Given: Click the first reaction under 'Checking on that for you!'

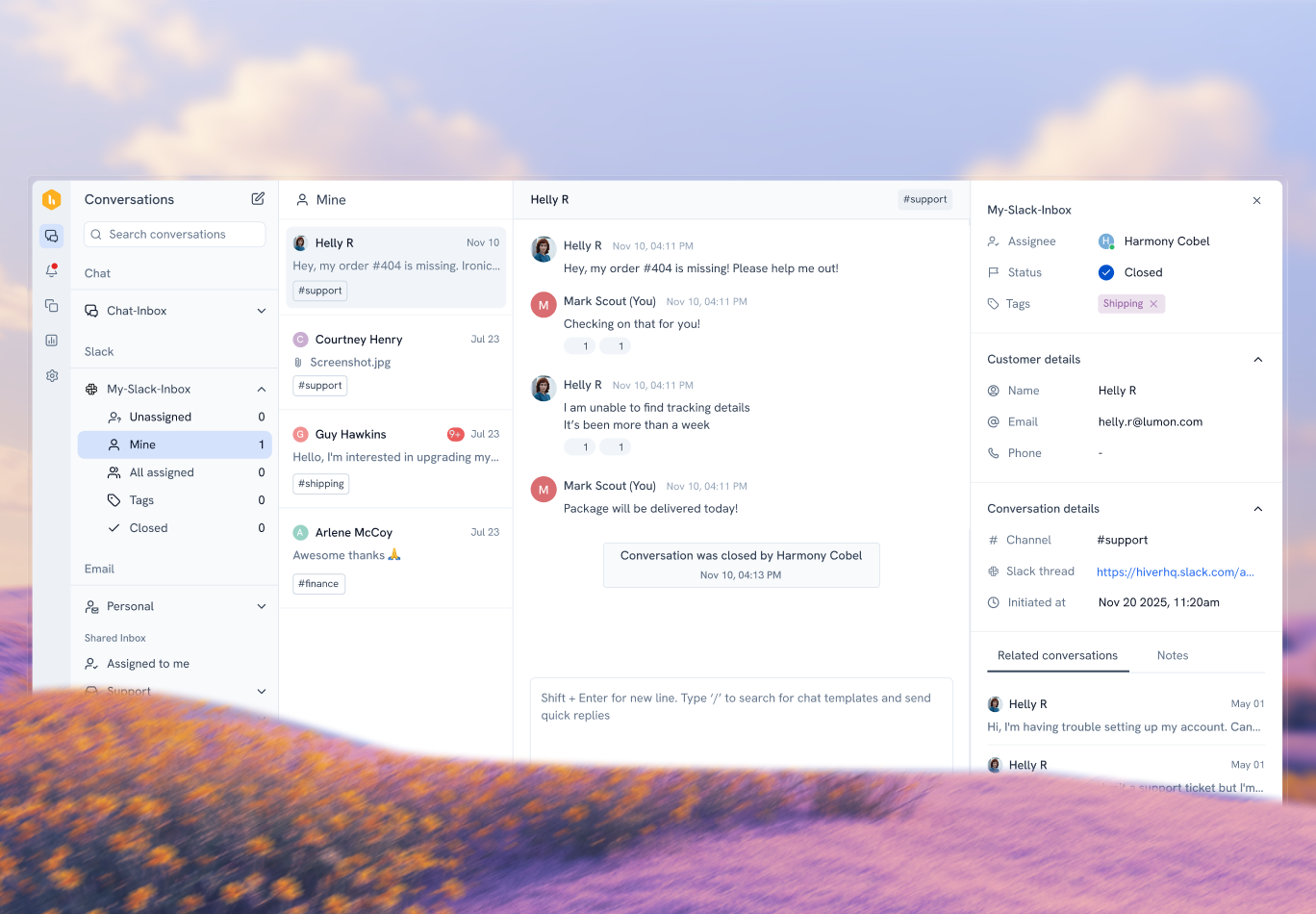Looking at the screenshot, I should (x=580, y=346).
